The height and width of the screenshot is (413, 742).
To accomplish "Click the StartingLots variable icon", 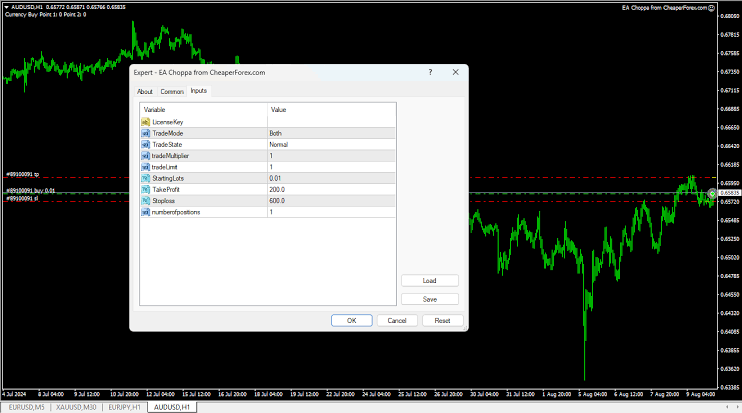I will pos(146,178).
